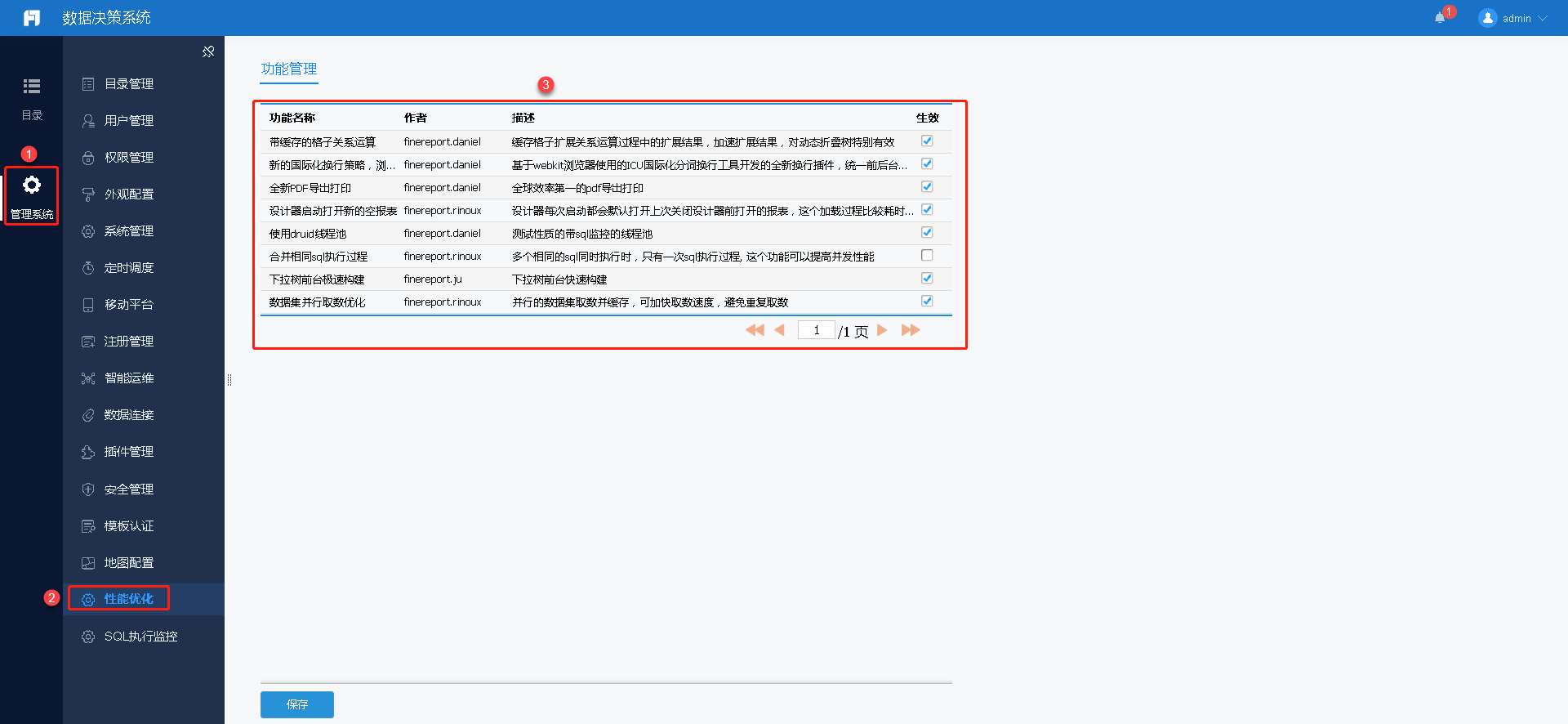Click the 模板认证 document icon
This screenshot has width=1568, height=724.
pyautogui.click(x=88, y=526)
